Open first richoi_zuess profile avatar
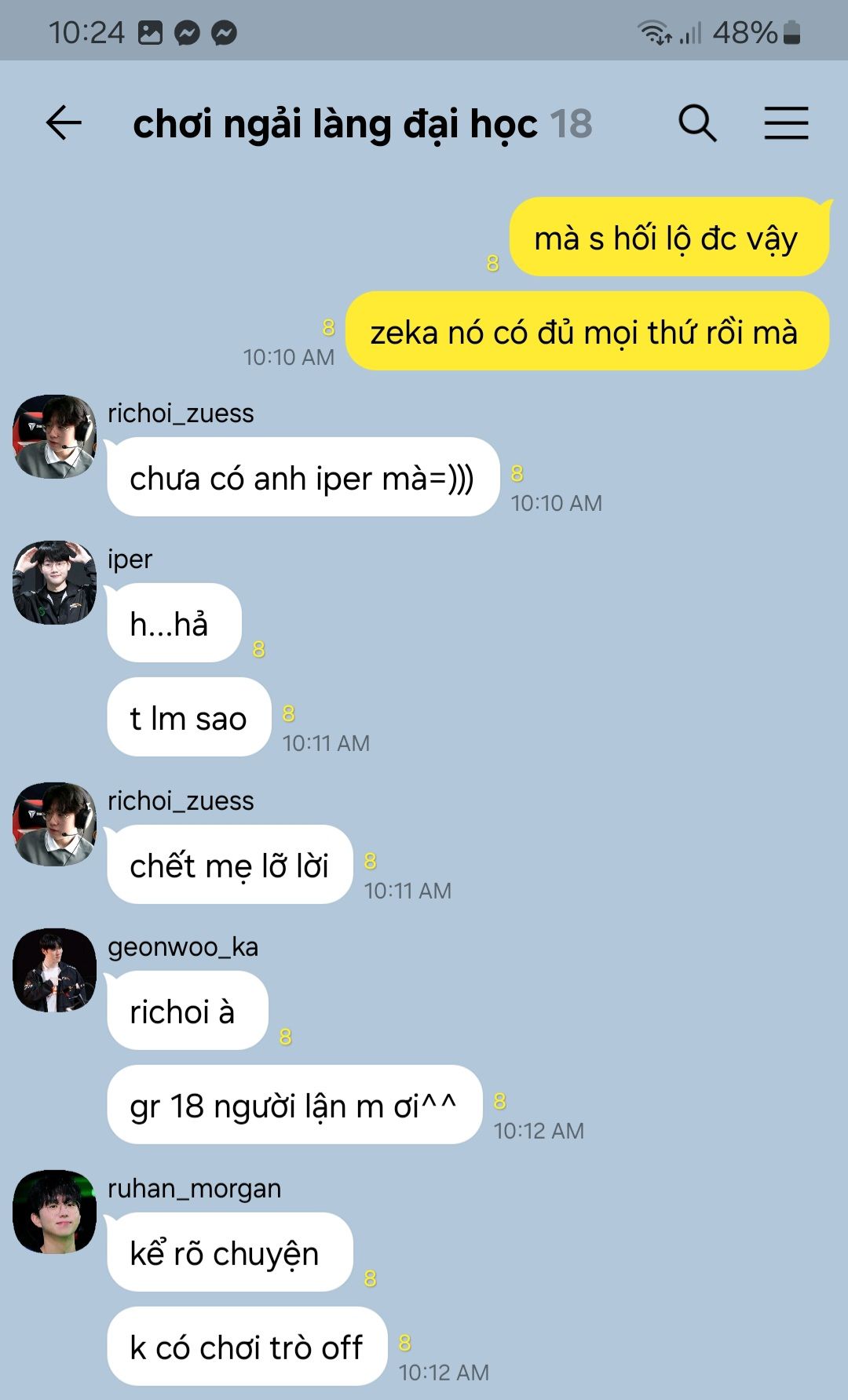Viewport: 848px width, 1400px height. [x=55, y=436]
